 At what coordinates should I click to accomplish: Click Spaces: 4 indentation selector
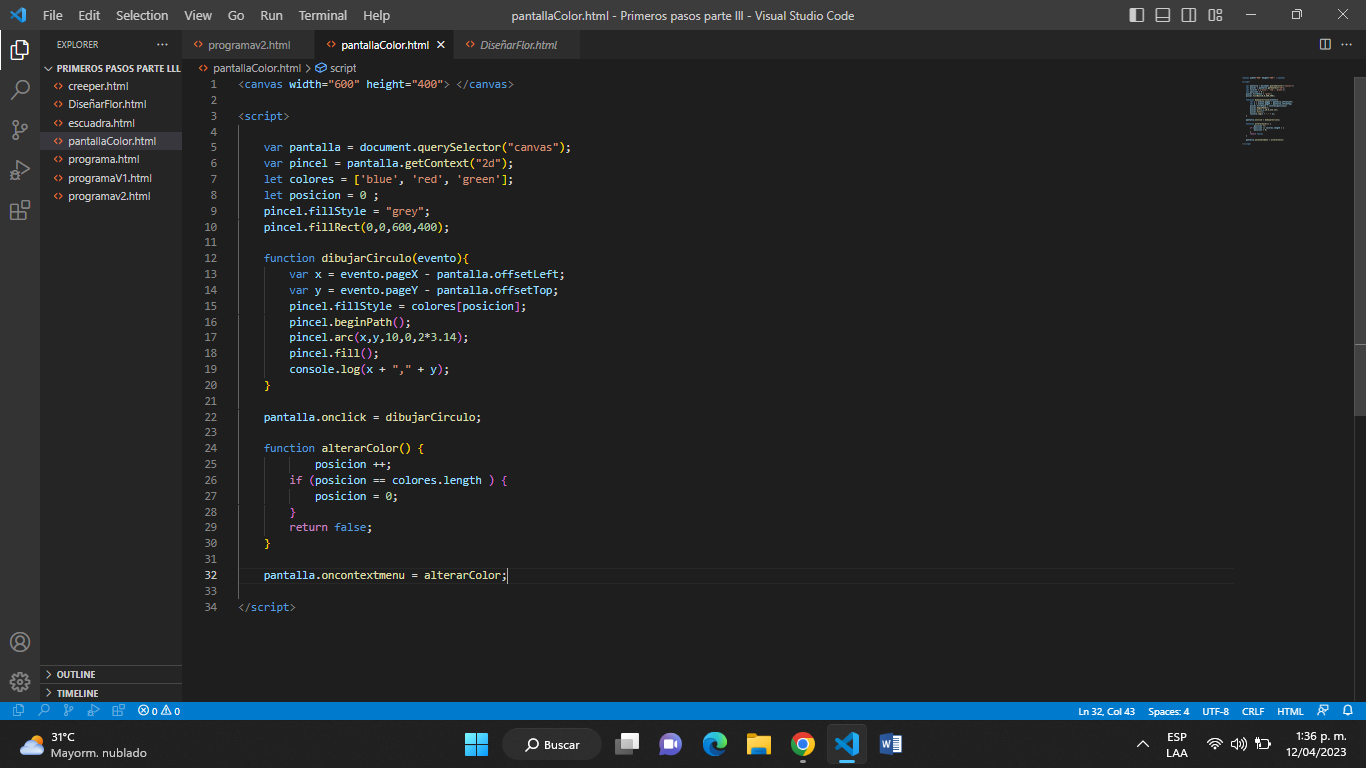click(1168, 711)
